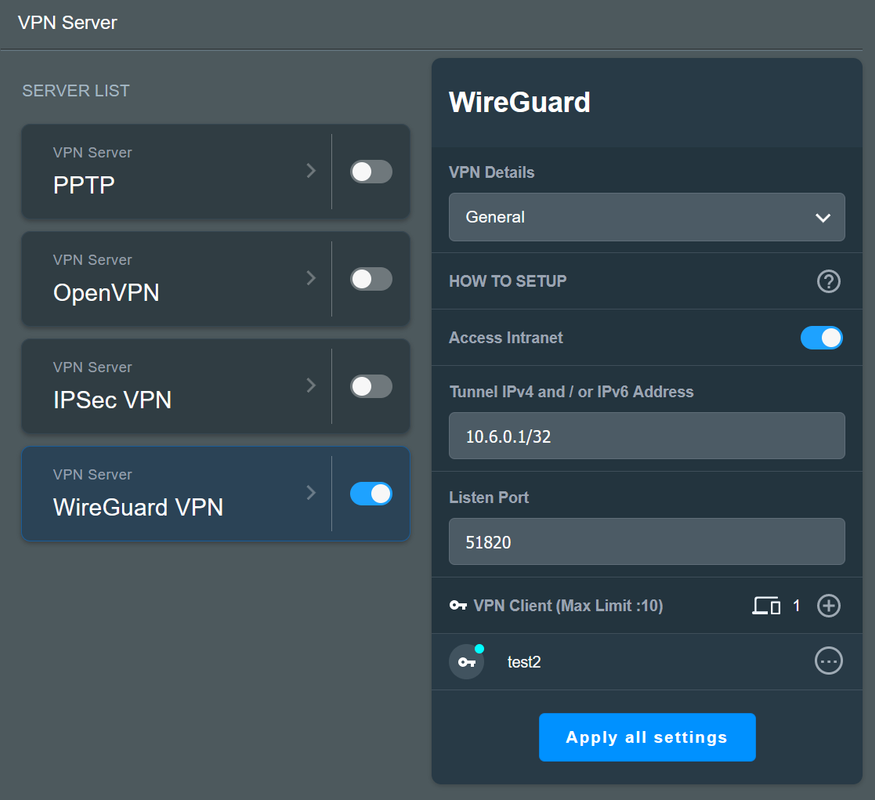
Task: Click Apply all settings button
Action: (647, 737)
